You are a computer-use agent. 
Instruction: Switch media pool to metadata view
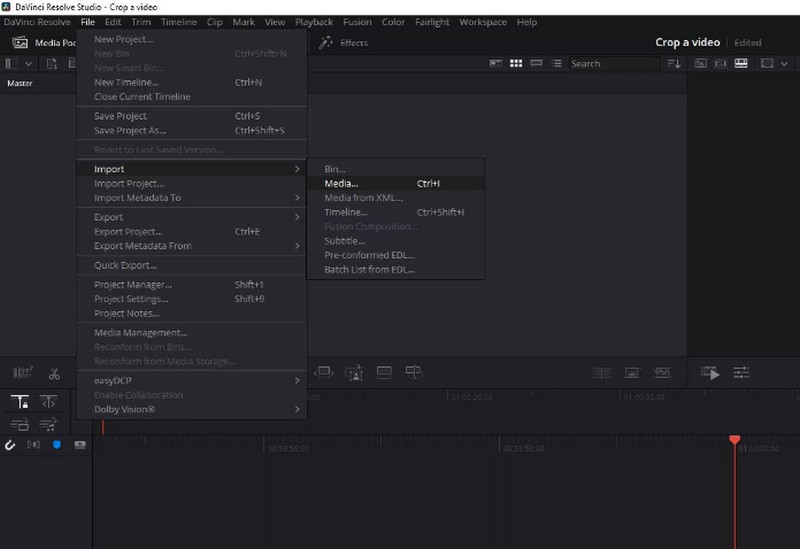pyautogui.click(x=495, y=63)
